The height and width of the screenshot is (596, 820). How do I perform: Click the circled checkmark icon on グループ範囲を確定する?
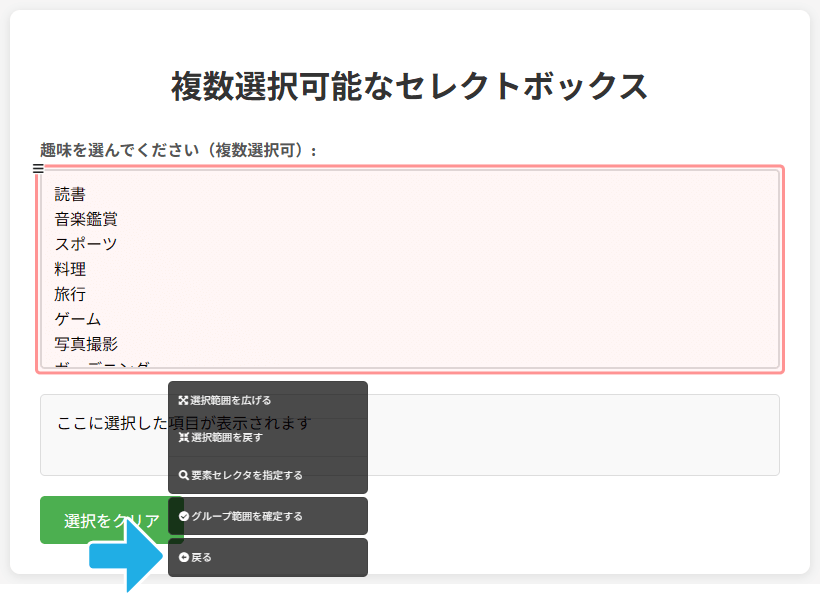point(183,516)
